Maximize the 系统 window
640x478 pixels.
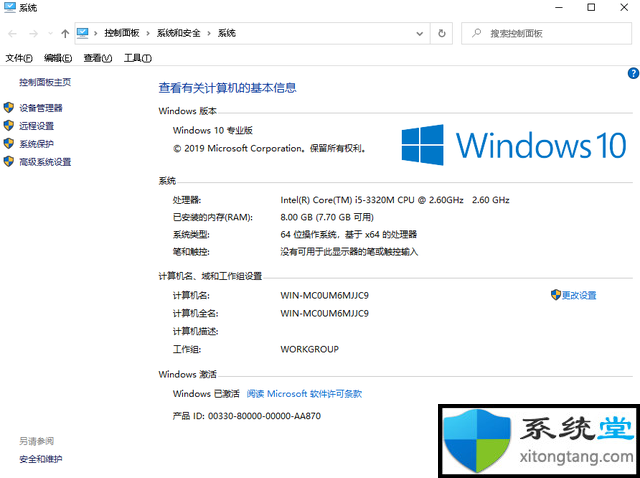click(x=591, y=7)
